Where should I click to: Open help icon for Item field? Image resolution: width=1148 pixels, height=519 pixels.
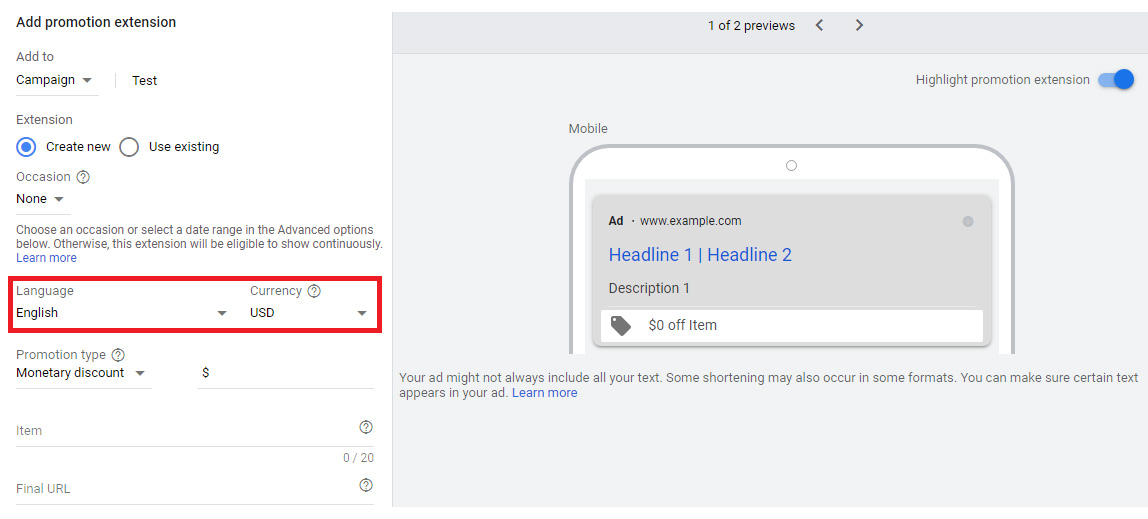point(366,427)
